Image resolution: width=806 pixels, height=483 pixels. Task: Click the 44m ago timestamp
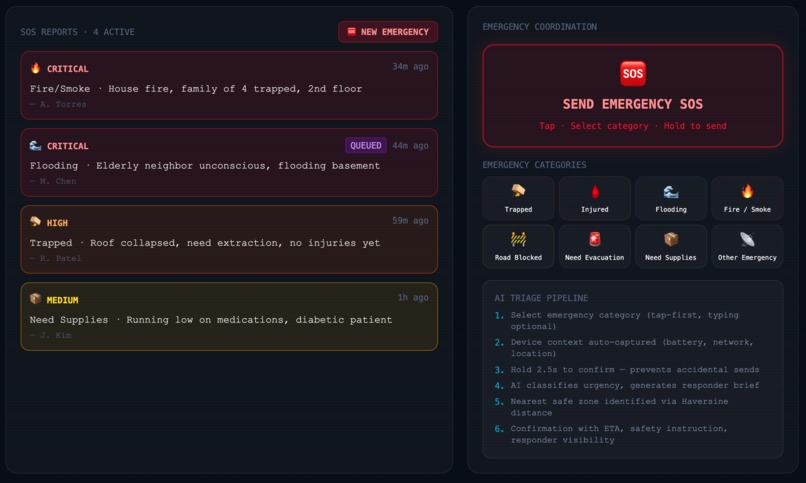tap(410, 145)
